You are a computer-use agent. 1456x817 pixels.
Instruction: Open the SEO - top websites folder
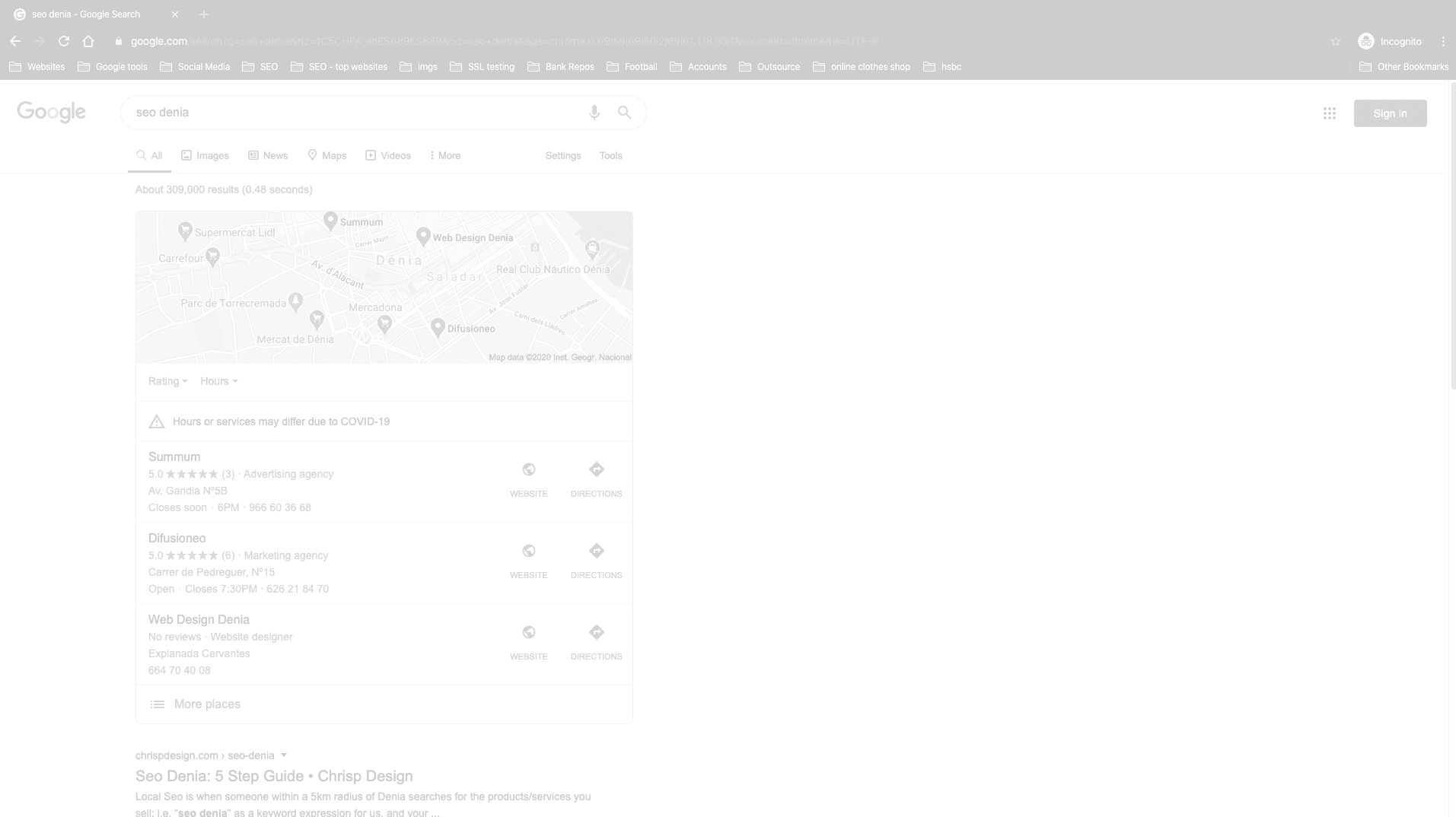339,67
